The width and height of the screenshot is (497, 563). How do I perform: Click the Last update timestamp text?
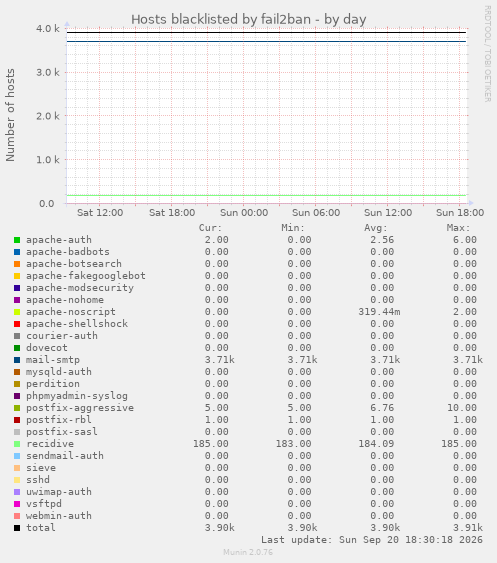coord(372,540)
